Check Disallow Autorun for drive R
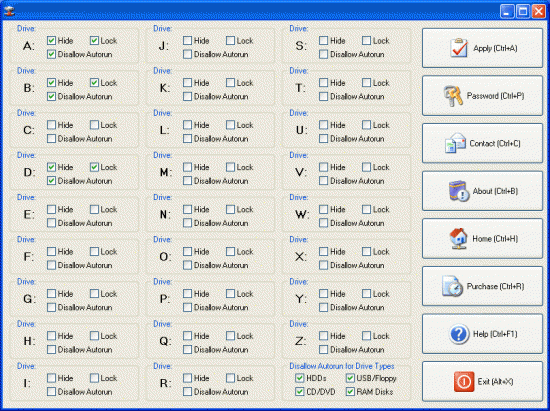550x411 pixels. pyautogui.click(x=187, y=392)
